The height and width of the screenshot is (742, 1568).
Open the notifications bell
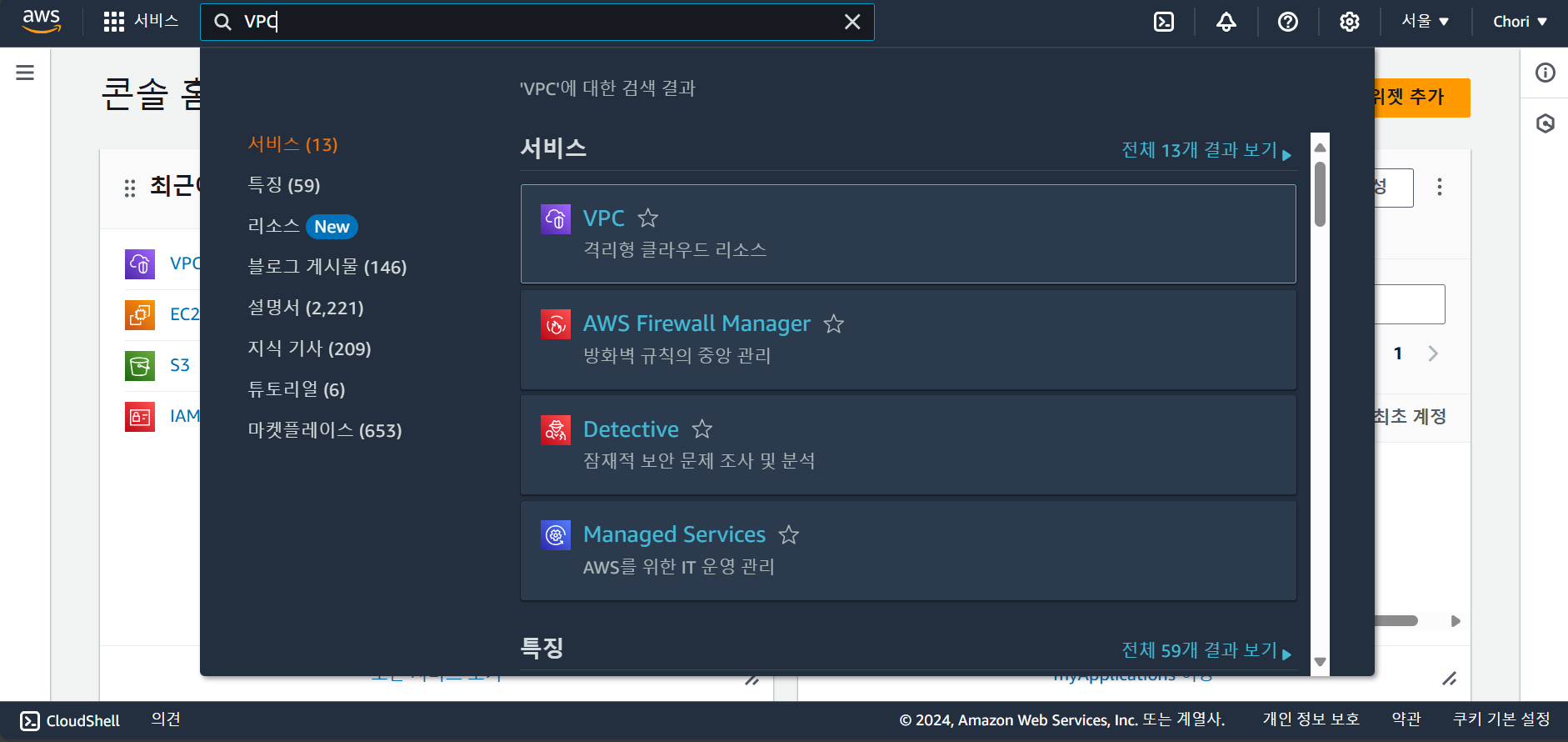[x=1226, y=22]
